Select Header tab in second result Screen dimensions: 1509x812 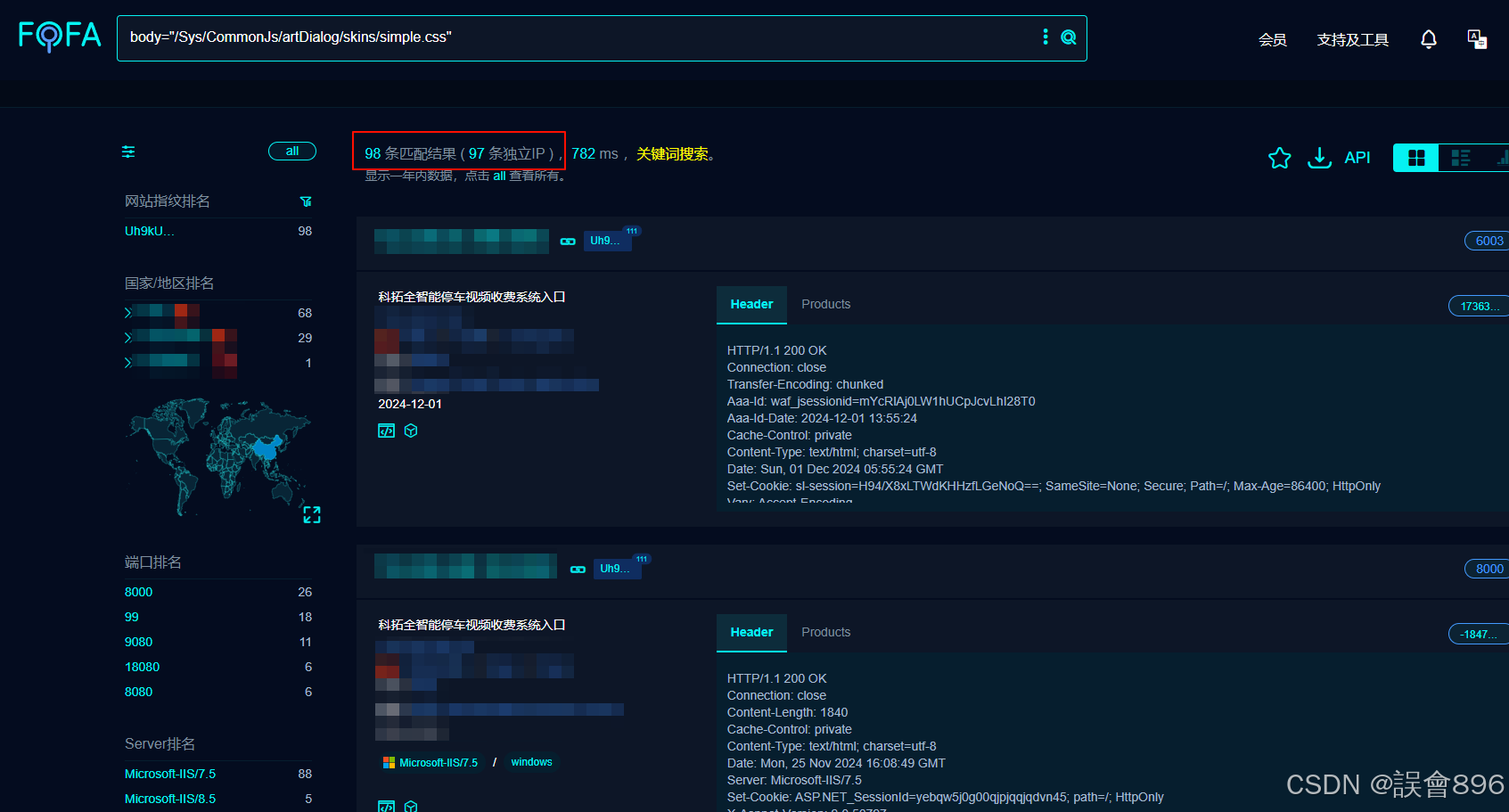pyautogui.click(x=751, y=633)
